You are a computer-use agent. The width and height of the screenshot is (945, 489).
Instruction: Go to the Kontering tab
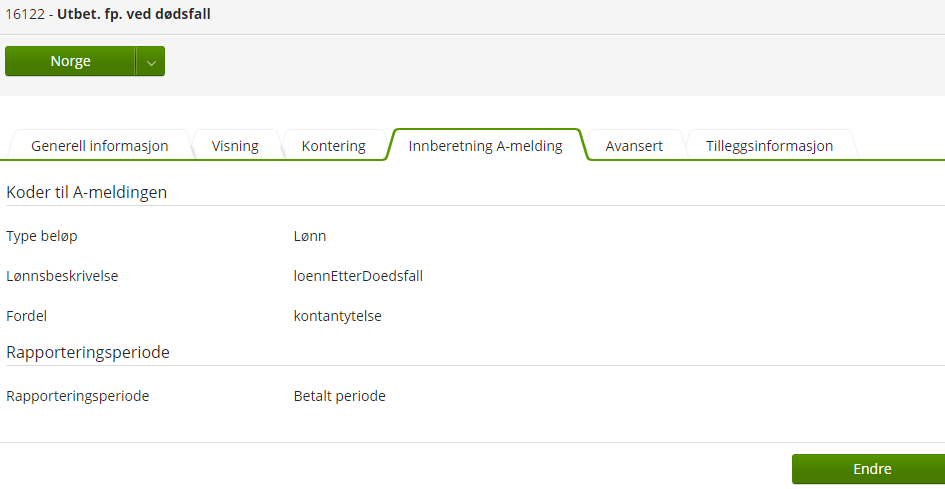click(333, 146)
